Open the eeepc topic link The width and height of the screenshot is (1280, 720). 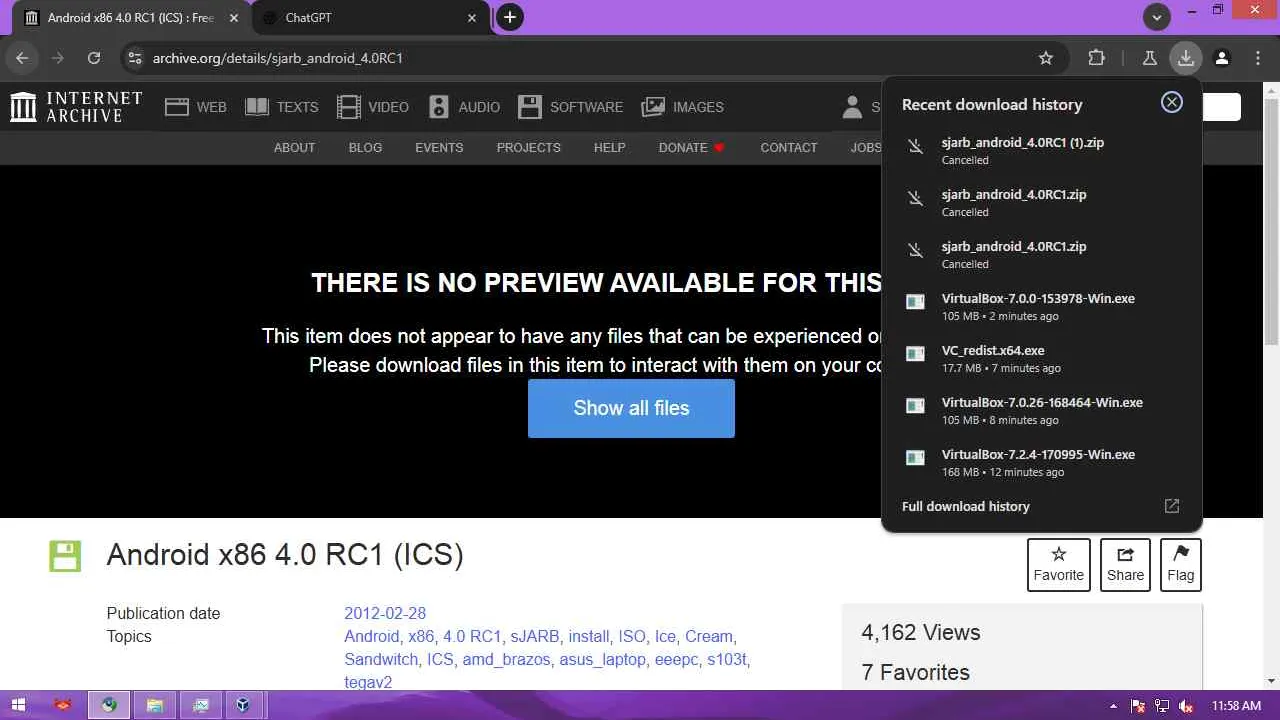pyautogui.click(x=677, y=659)
